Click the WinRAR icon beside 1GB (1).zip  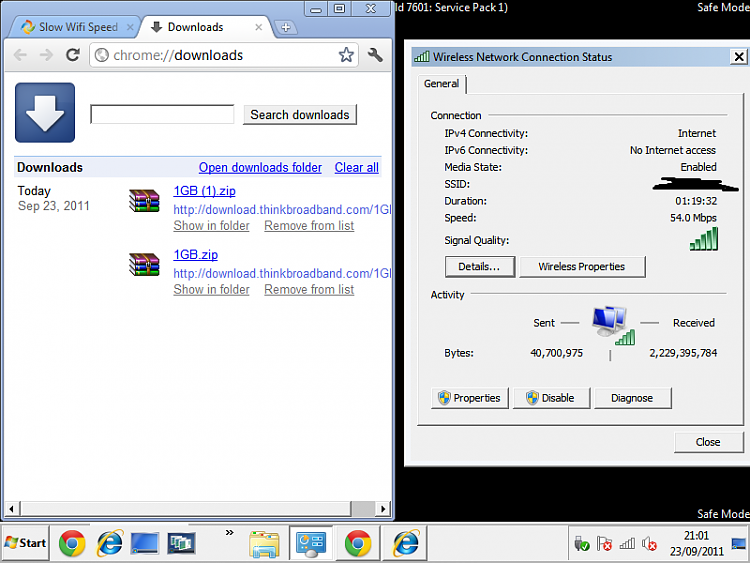coord(144,200)
